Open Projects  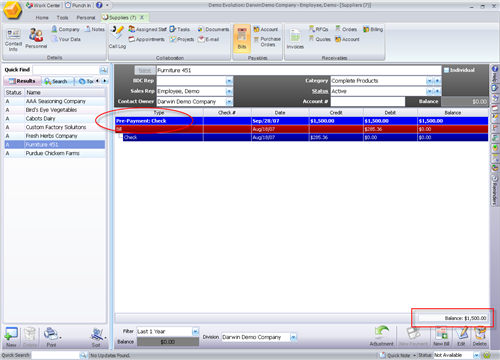(182, 39)
